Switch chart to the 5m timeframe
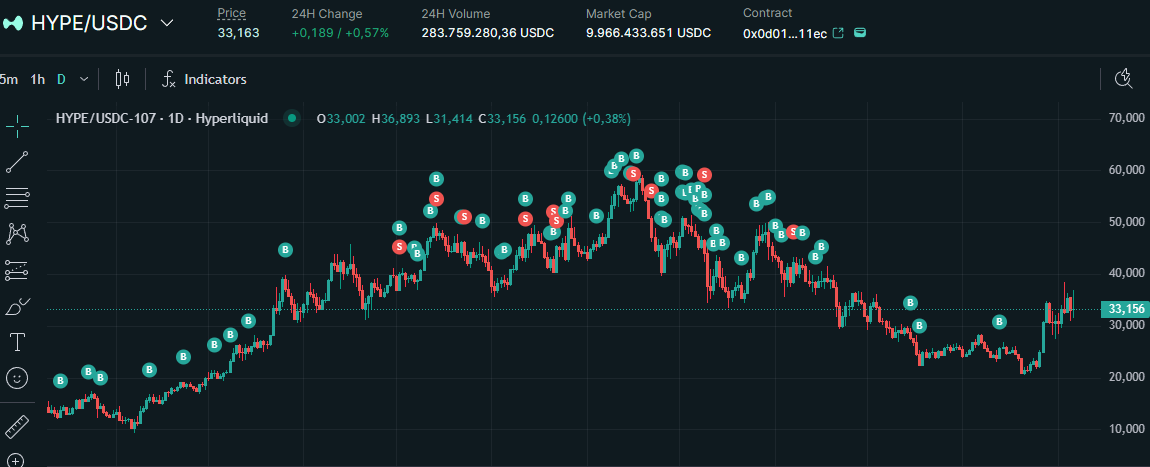The width and height of the screenshot is (1150, 467). [x=9, y=79]
